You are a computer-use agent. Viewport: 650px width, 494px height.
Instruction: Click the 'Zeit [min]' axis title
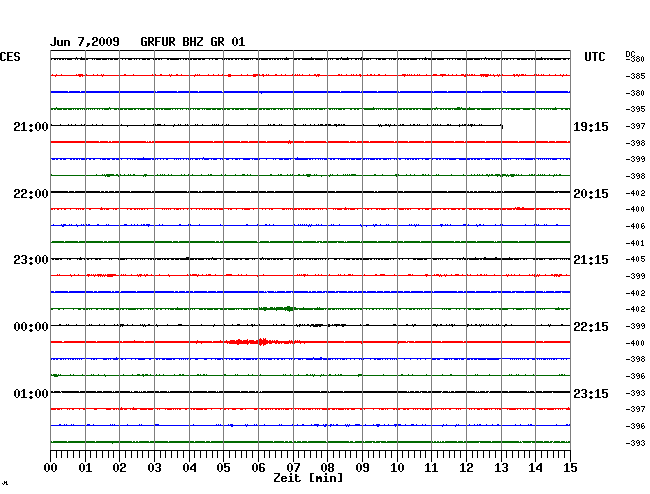308,478
